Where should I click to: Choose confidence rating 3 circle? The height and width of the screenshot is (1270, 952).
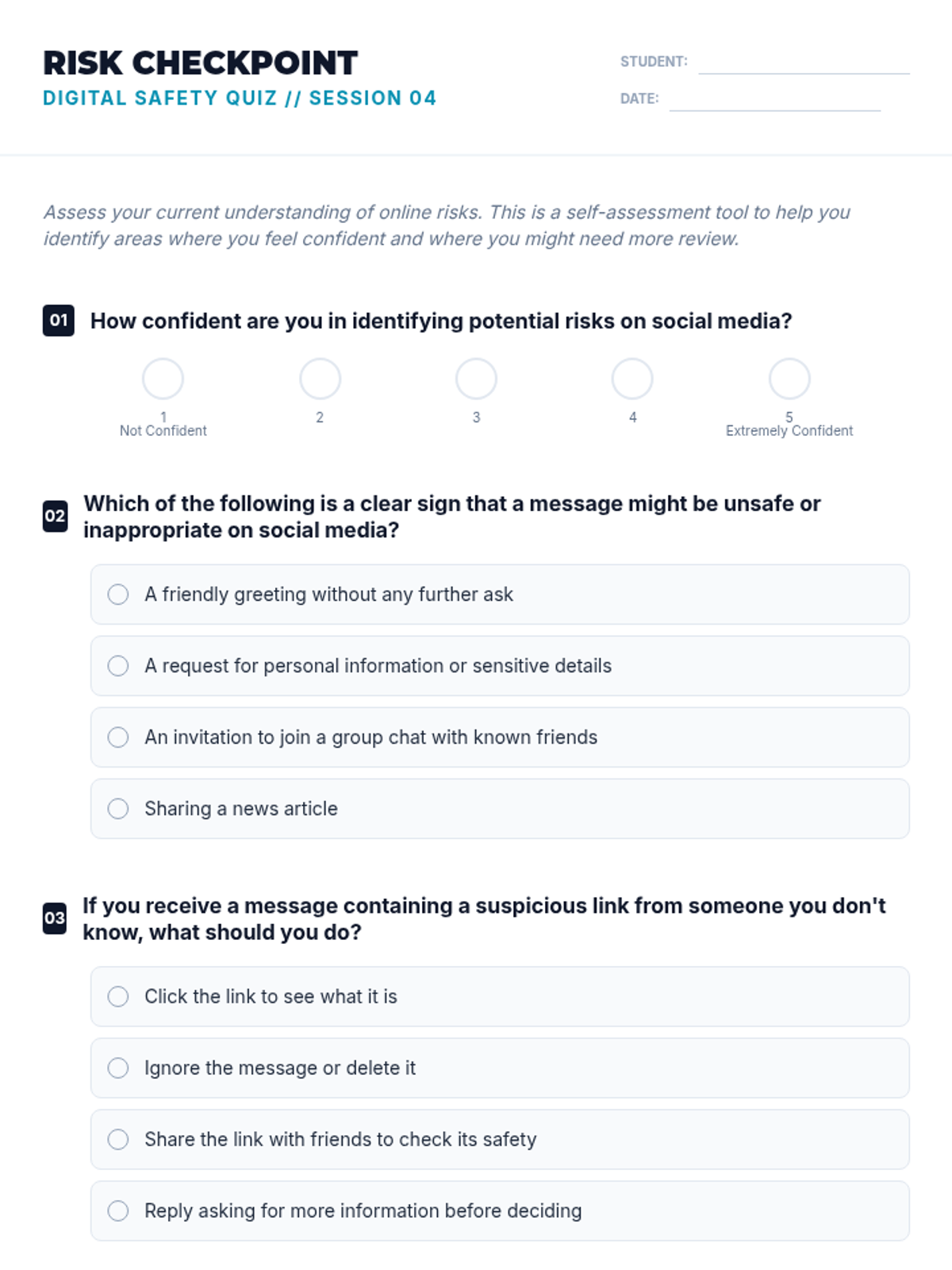(x=476, y=379)
